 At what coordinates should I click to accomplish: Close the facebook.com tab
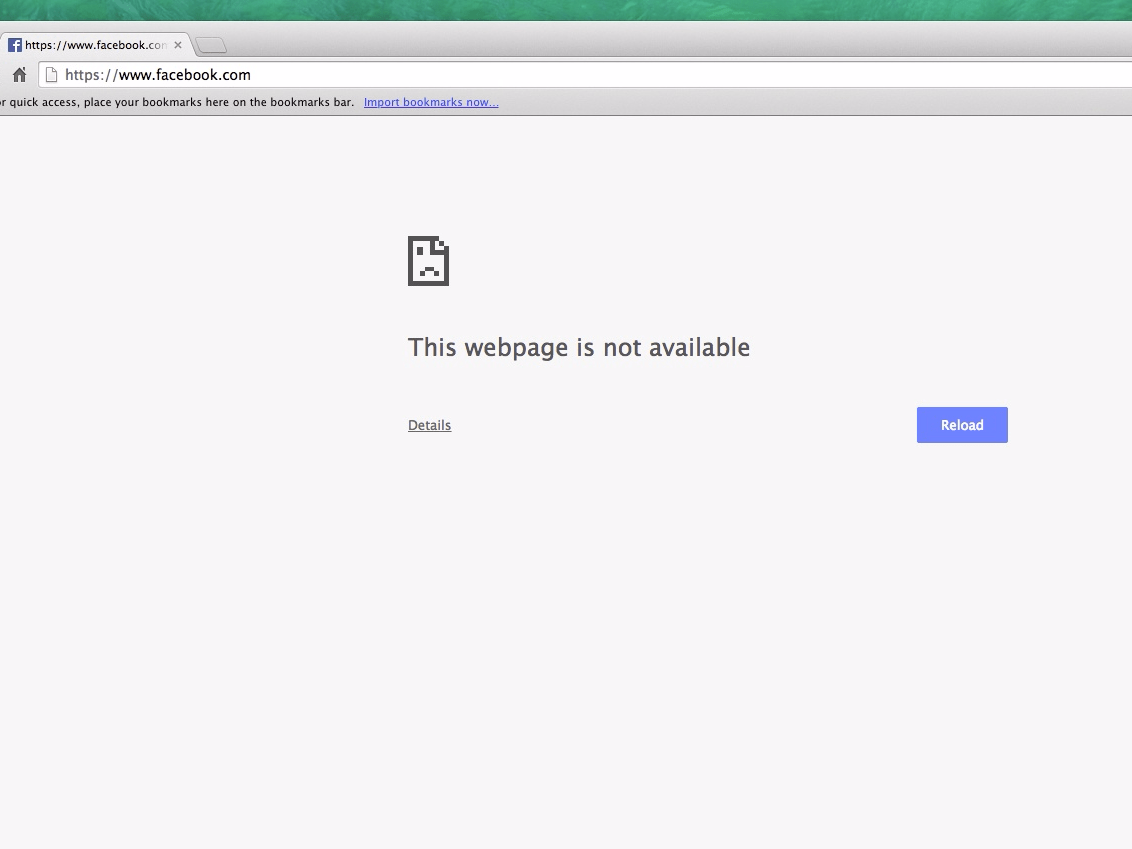point(178,45)
